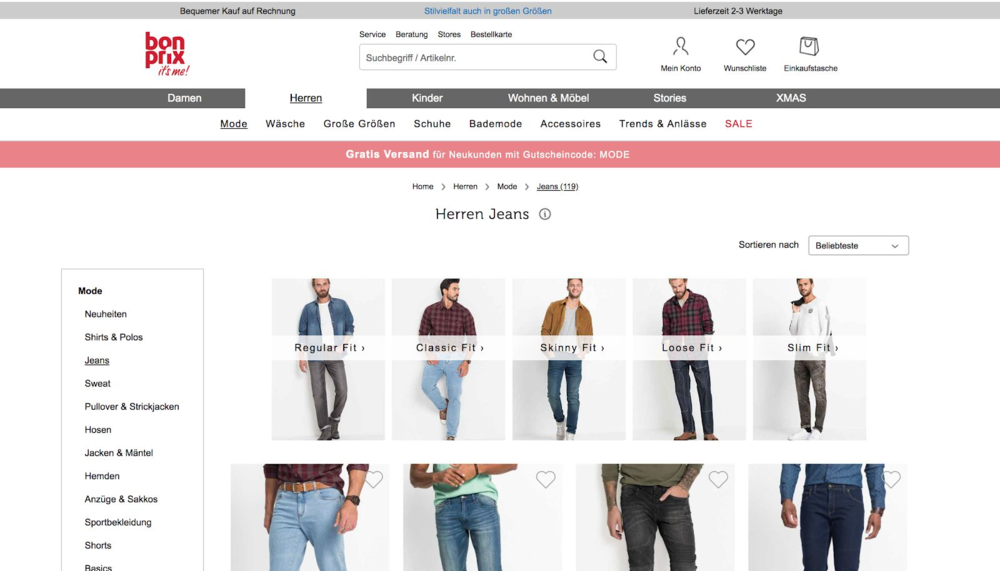Open the Loose Fit category tile
This screenshot has height=571, width=1000.
click(689, 359)
